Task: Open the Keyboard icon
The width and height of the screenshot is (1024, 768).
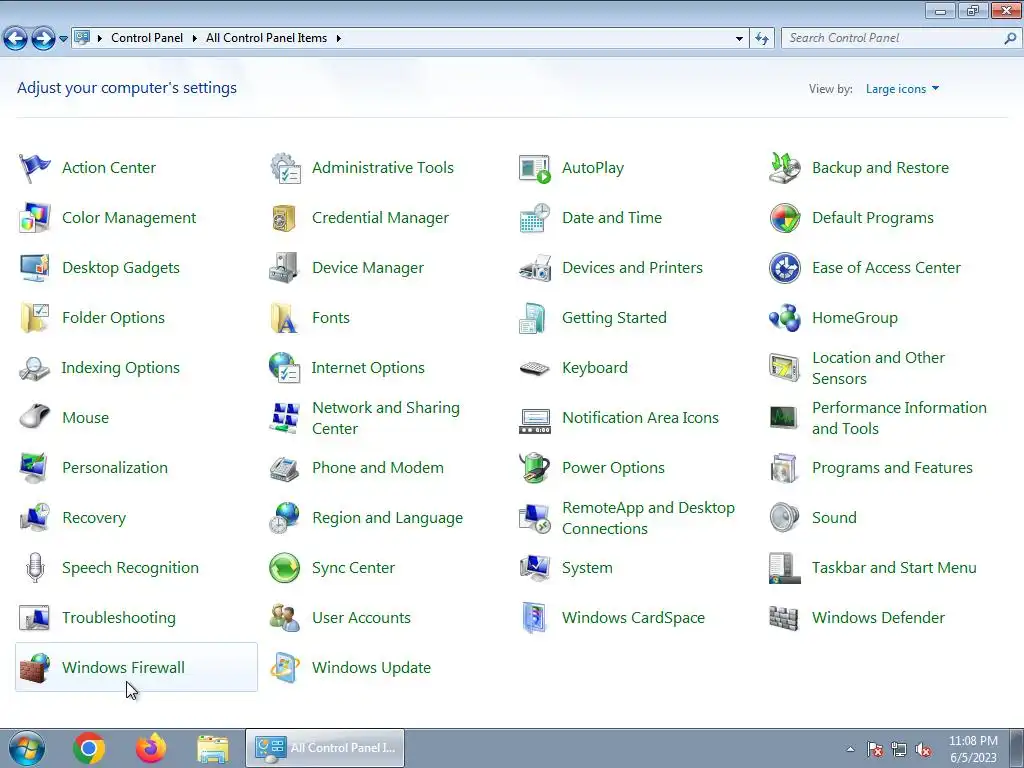Action: 534,368
